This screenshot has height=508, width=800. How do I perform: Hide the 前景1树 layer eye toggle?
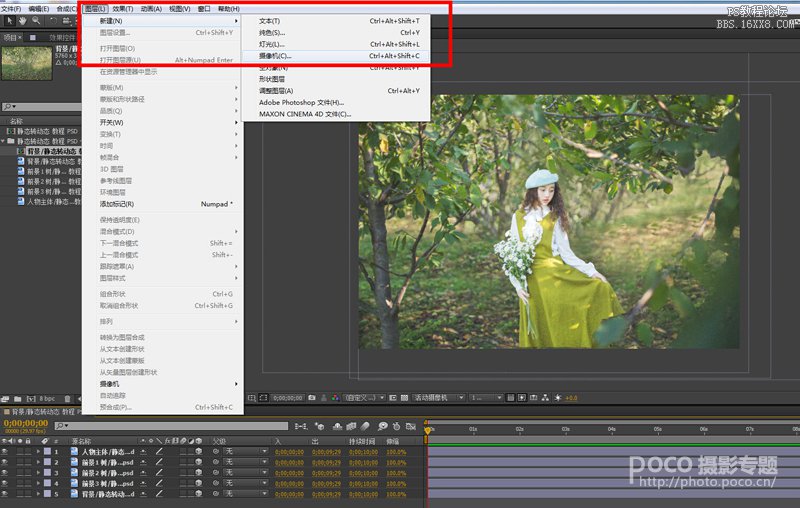coord(5,462)
